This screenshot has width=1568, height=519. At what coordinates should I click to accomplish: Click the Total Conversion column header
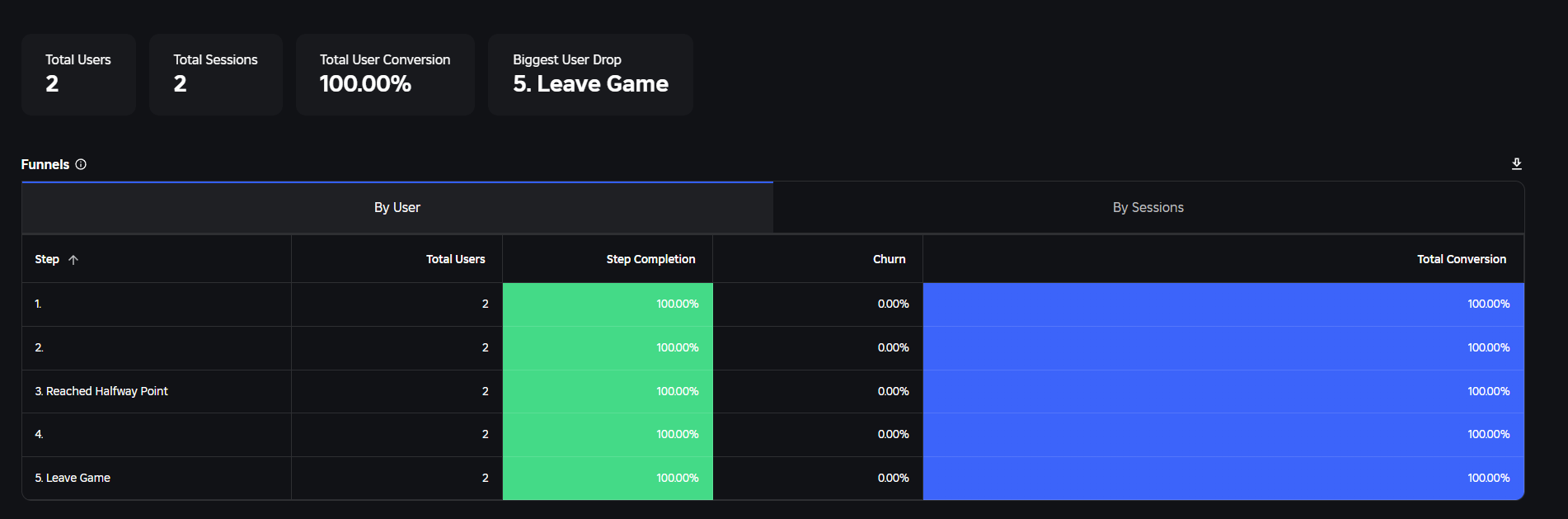coord(1462,258)
